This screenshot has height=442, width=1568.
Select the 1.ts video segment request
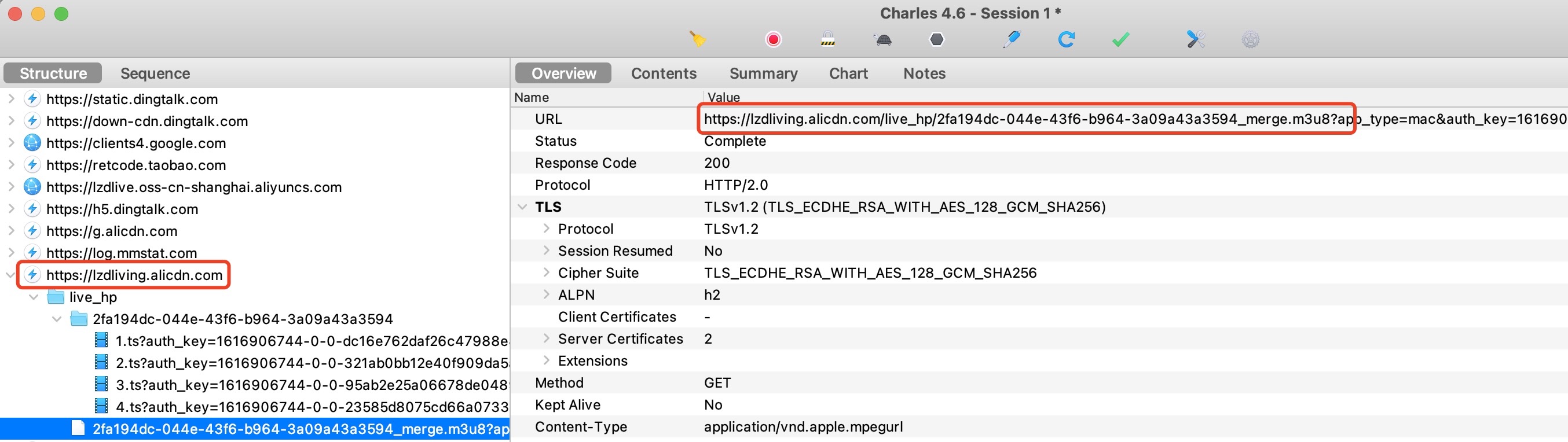point(310,341)
